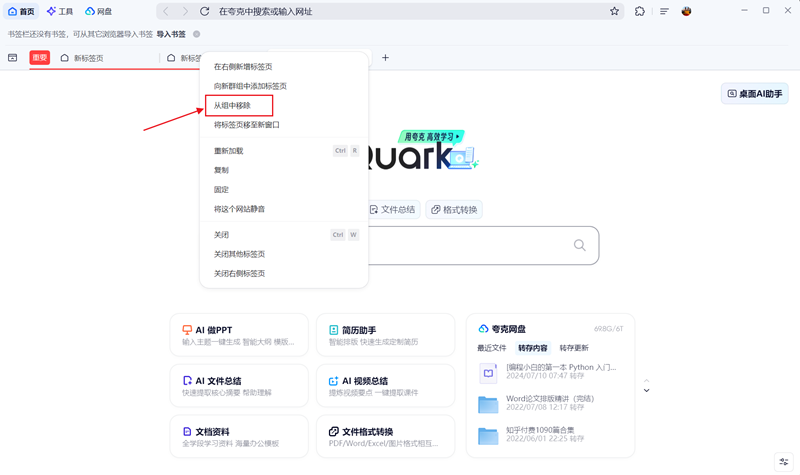This screenshot has width=800, height=475.
Task: Click 格式转换 quick action chip
Action: (454, 210)
